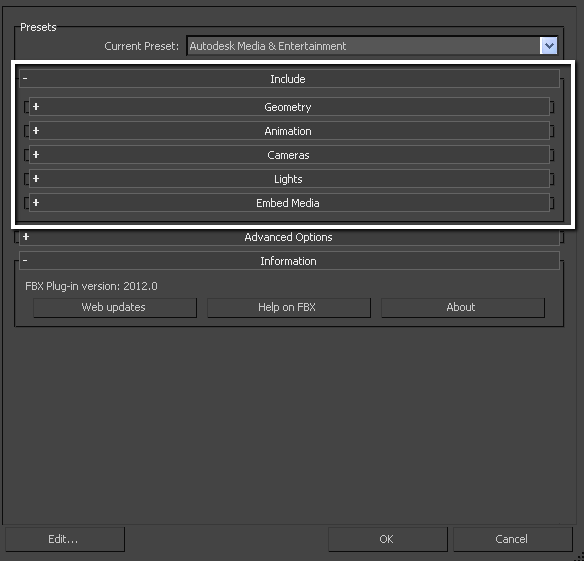Click the Include section header
This screenshot has width=584, height=561.
click(289, 79)
